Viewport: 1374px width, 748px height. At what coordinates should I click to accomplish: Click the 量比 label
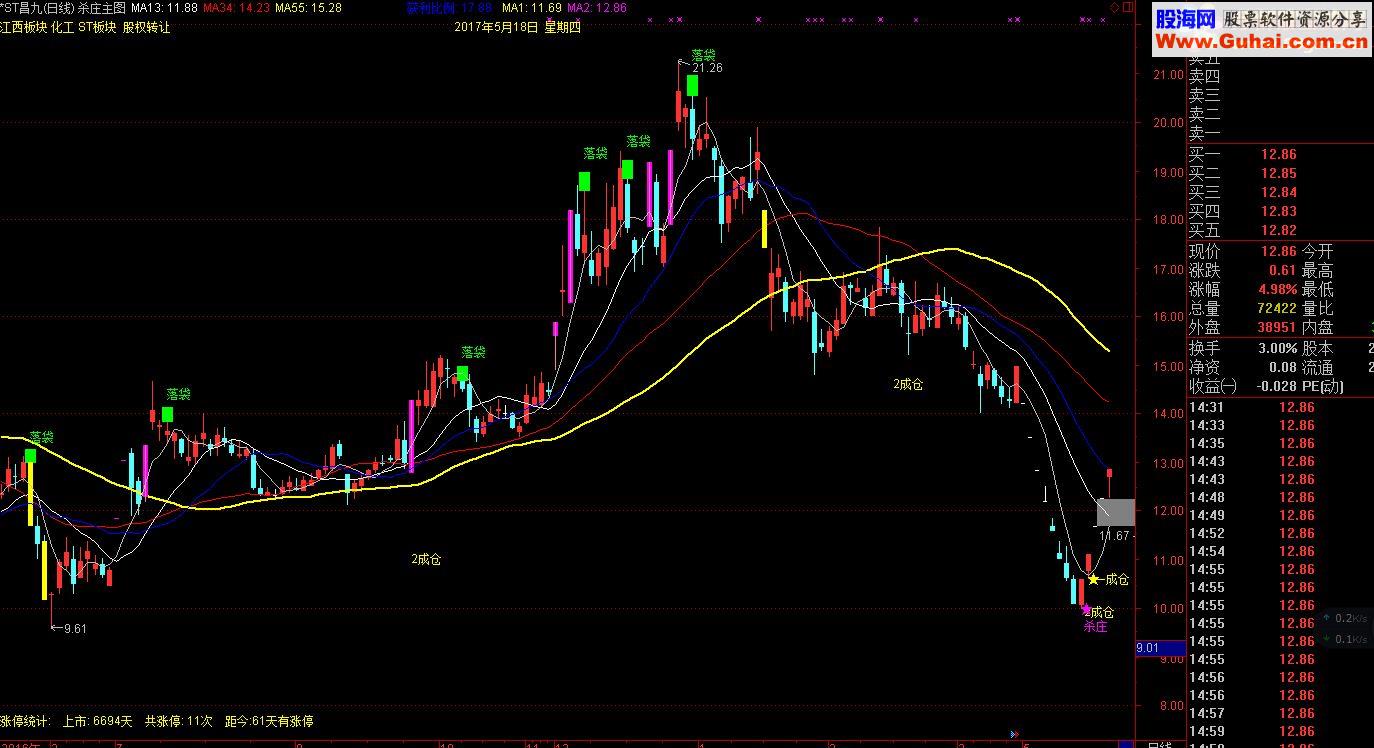pyautogui.click(x=1318, y=309)
